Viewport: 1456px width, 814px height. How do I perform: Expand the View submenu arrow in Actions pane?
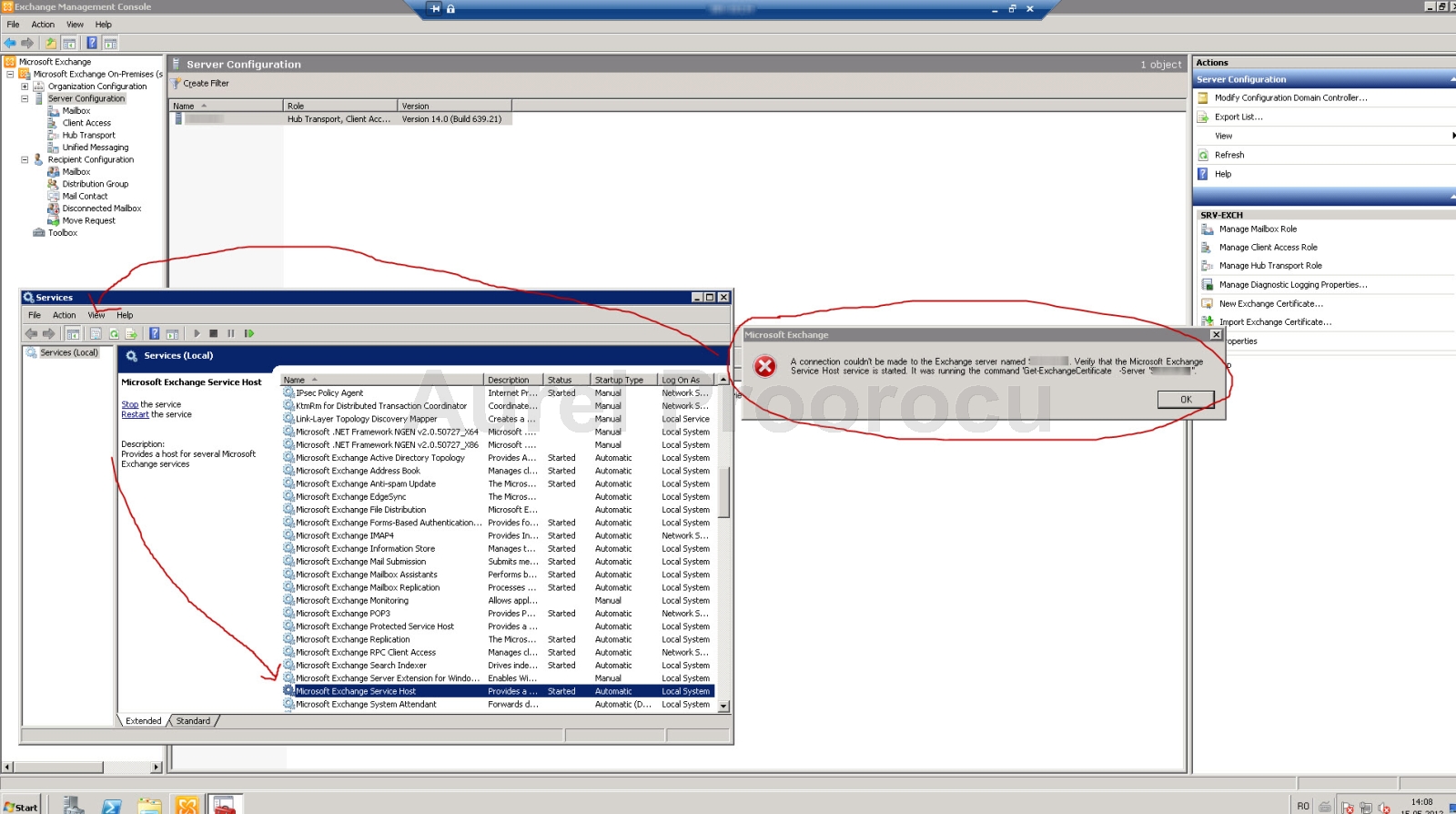(x=1452, y=136)
